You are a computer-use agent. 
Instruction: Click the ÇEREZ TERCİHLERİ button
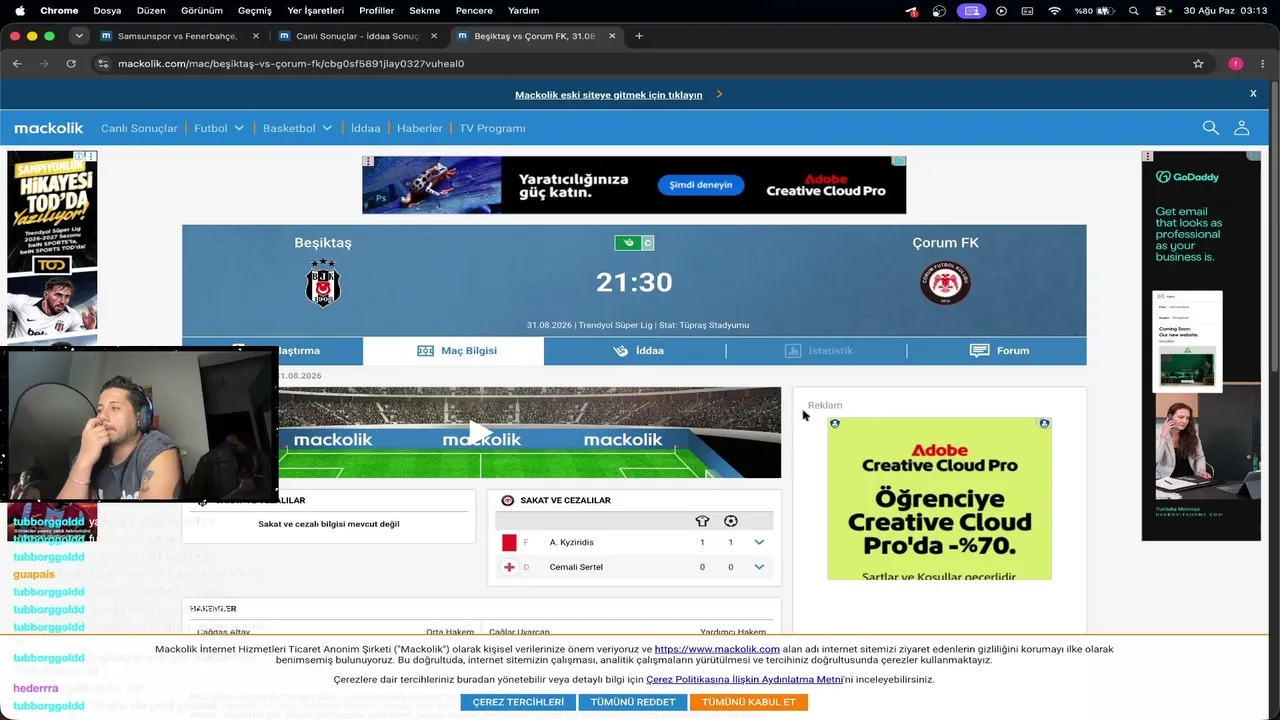[x=518, y=702]
